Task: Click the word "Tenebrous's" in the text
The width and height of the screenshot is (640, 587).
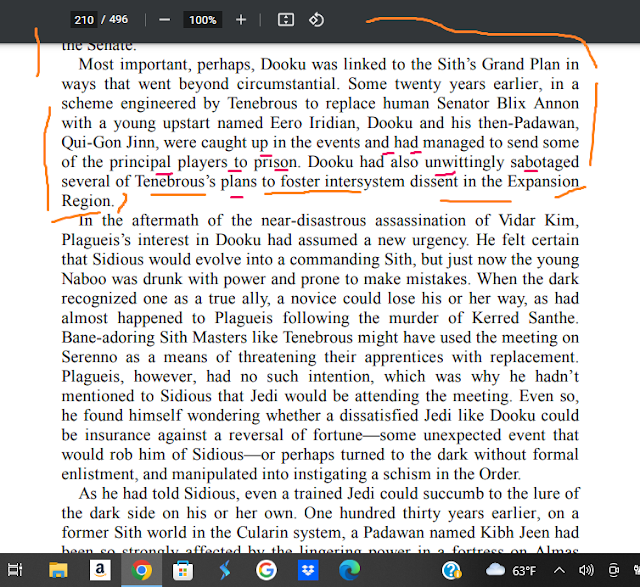Action: pos(176,181)
